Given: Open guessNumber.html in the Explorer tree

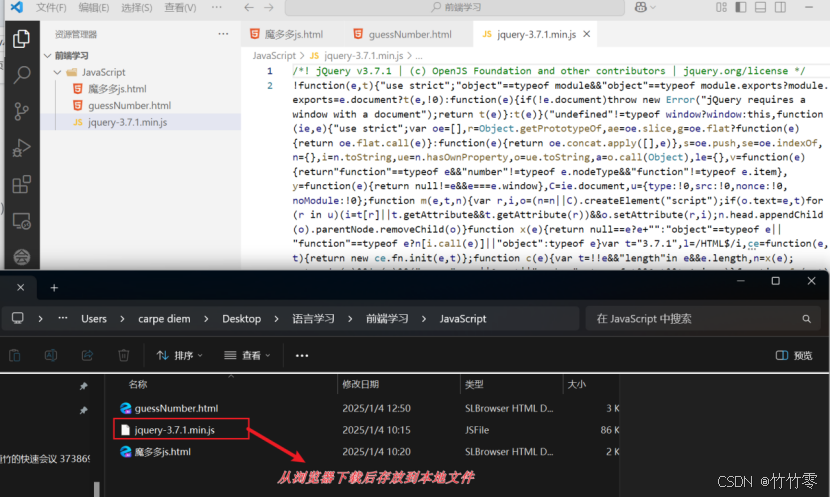Looking at the screenshot, I should click(129, 105).
